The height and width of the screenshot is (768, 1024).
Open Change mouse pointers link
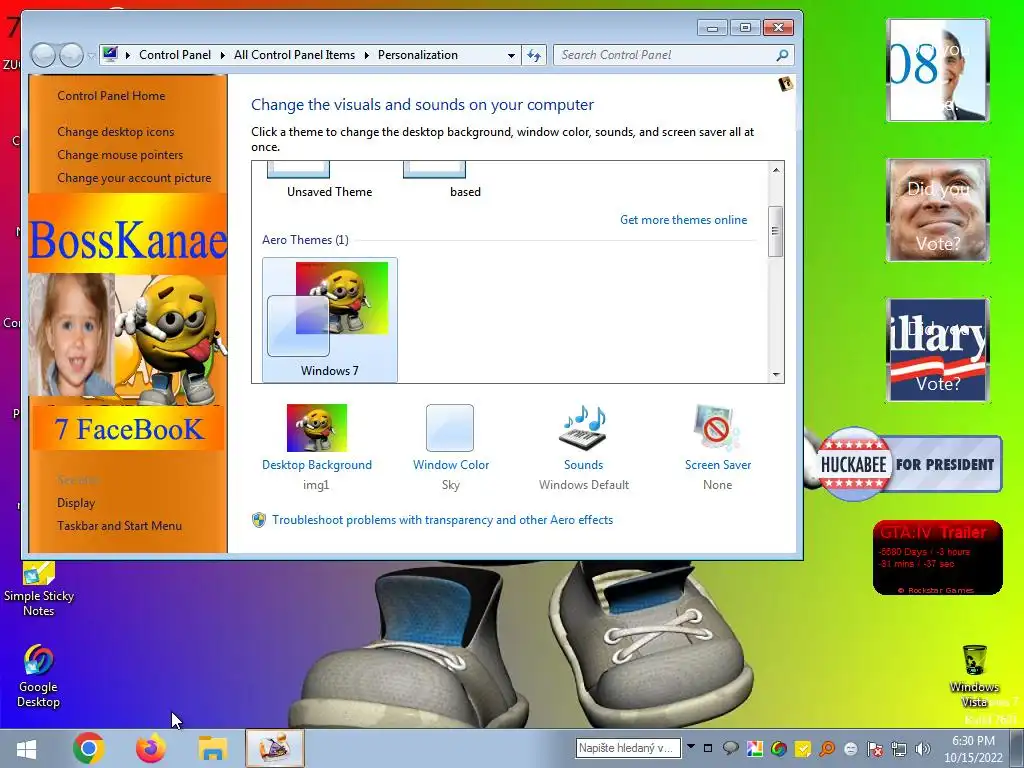tap(120, 155)
